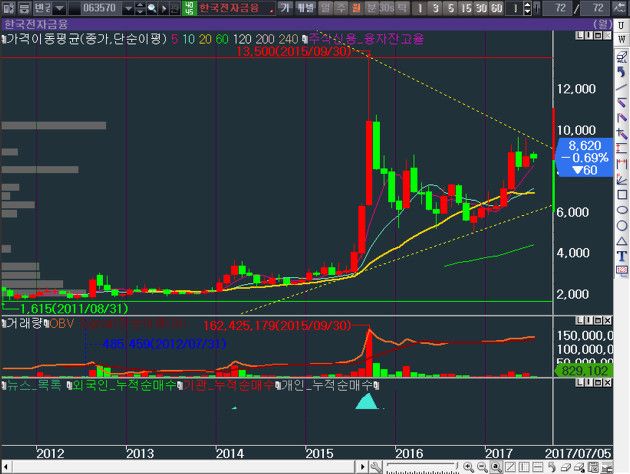Image resolution: width=630 pixels, height=474 pixels.
Task: Click the 변경 button in top toolbar
Action: pyautogui.click(x=42, y=8)
